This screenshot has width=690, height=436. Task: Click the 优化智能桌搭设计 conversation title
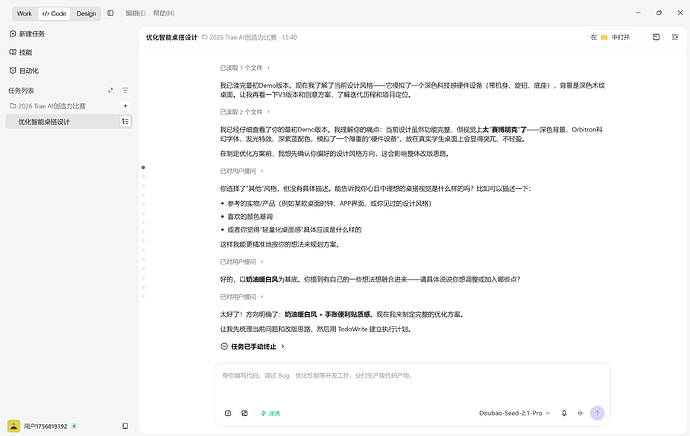(172, 37)
